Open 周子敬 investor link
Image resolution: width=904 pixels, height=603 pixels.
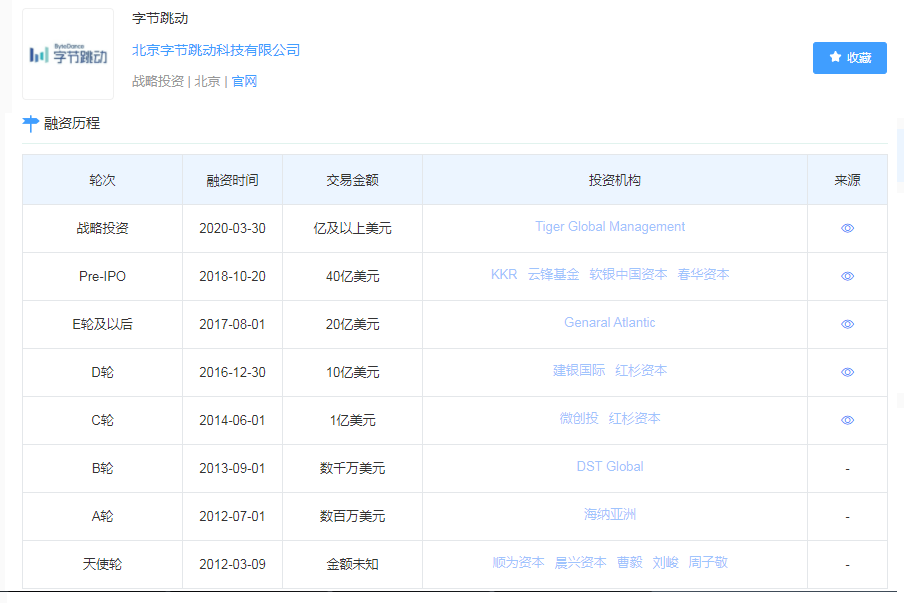pos(708,562)
